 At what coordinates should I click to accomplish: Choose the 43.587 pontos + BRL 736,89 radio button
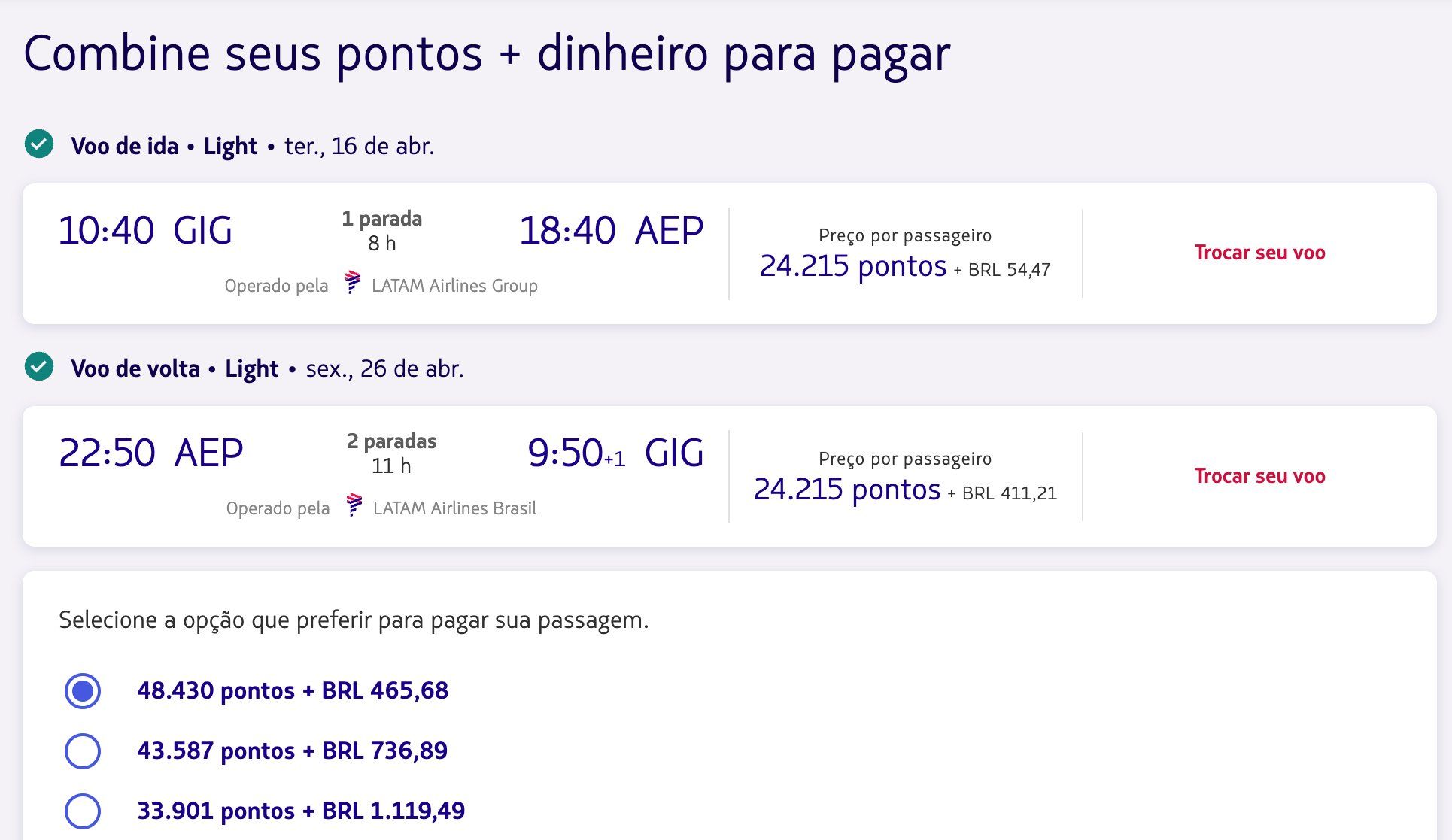point(83,751)
